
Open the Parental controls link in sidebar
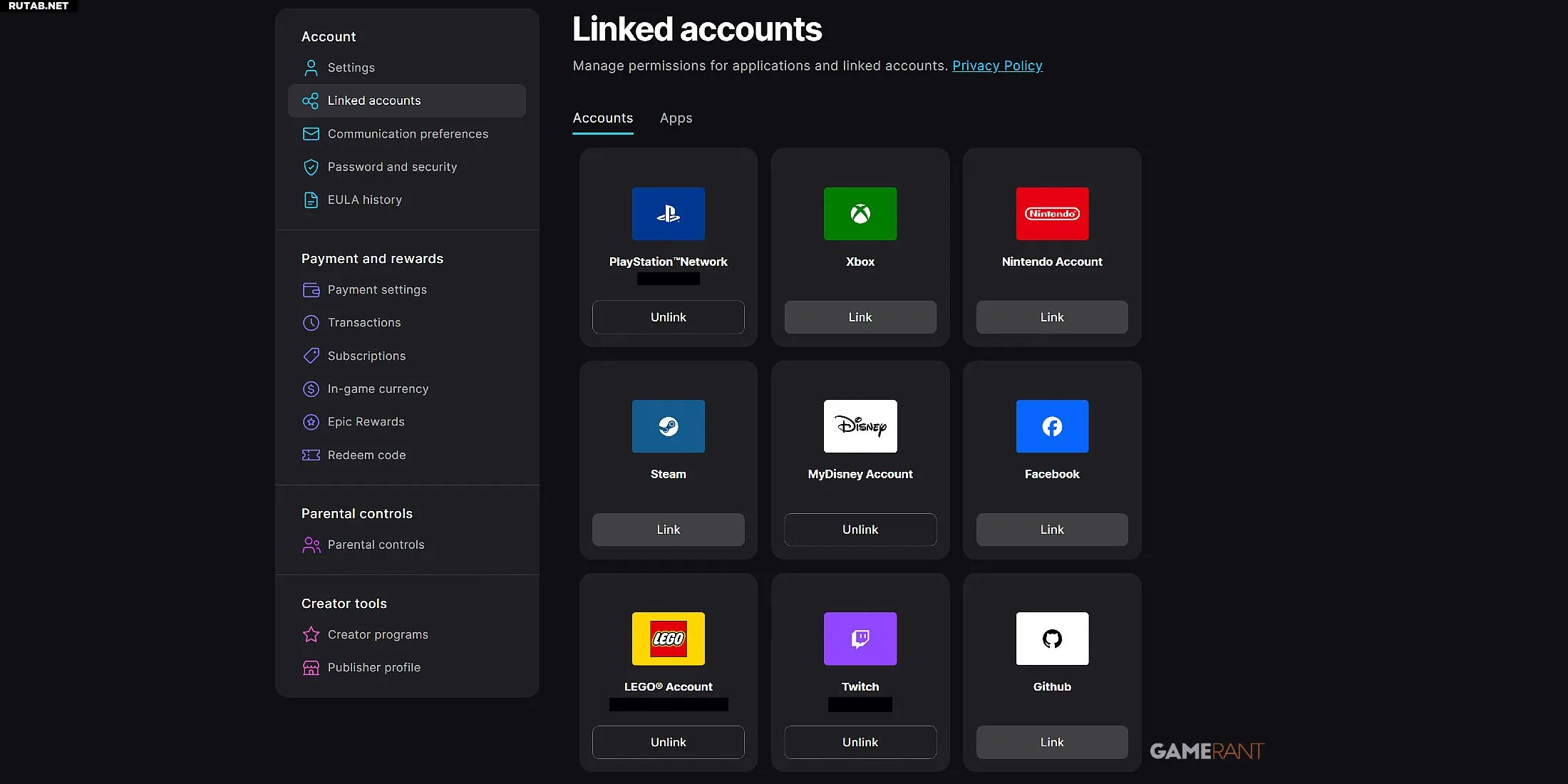[x=406, y=545]
